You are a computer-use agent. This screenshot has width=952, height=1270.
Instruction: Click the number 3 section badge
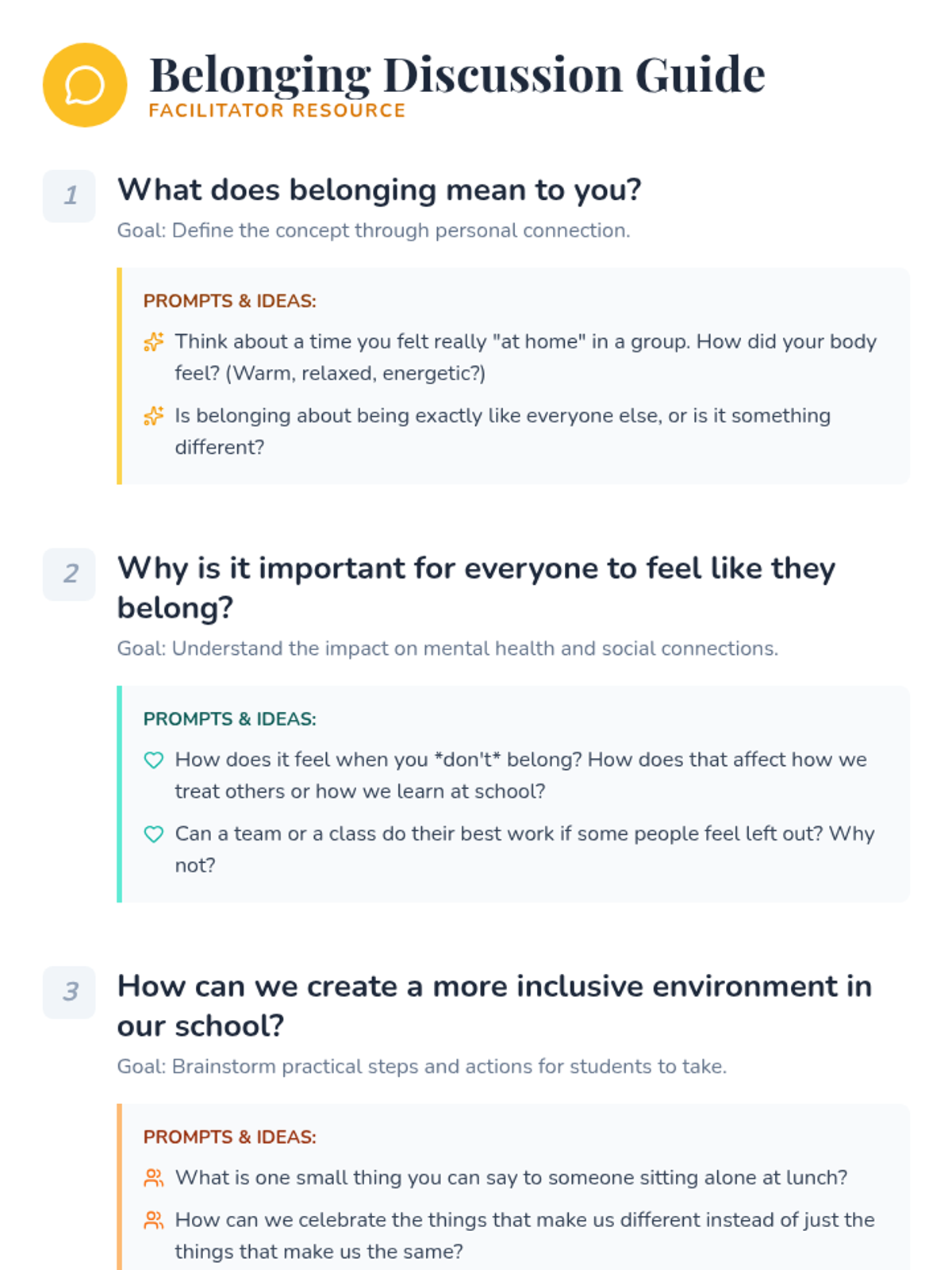[69, 992]
